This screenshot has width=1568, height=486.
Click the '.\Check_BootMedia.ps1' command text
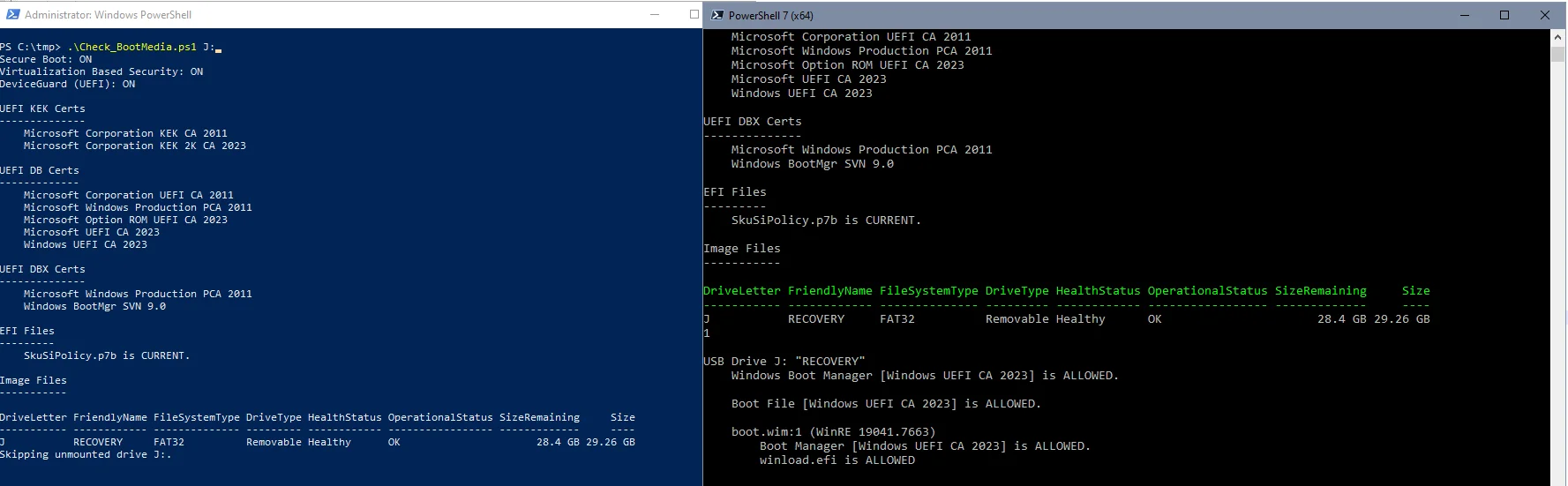(132, 47)
